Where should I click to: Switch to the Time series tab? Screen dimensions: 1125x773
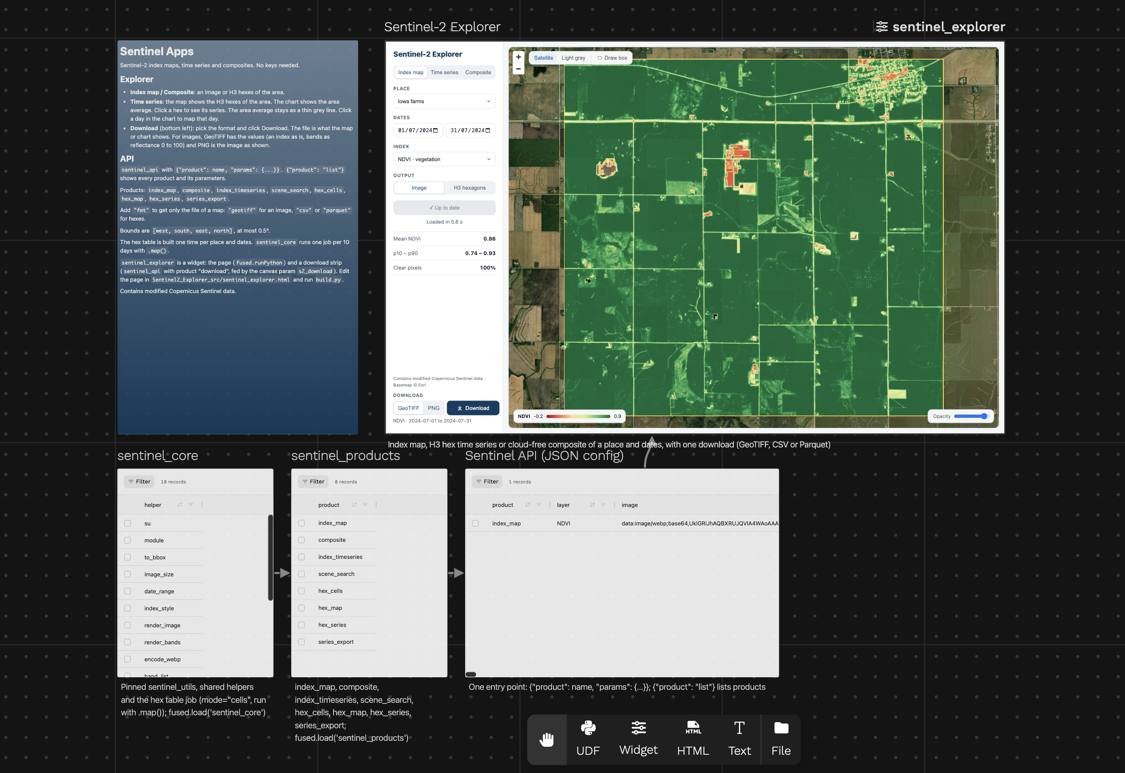point(444,72)
